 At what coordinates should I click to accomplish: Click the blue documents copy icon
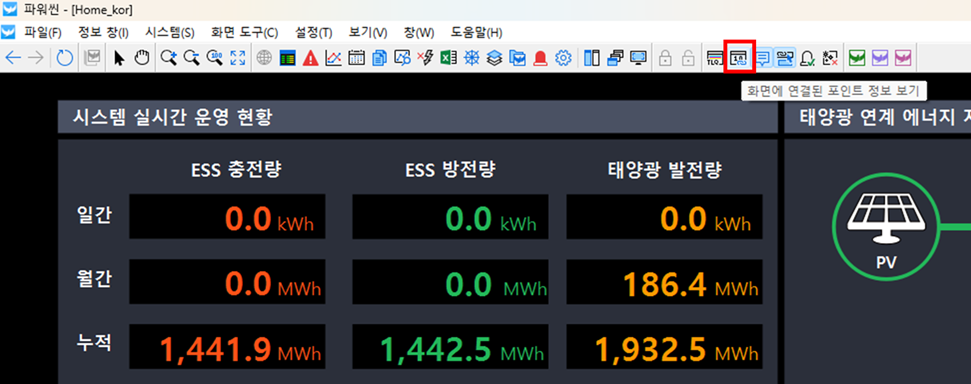tap(380, 58)
